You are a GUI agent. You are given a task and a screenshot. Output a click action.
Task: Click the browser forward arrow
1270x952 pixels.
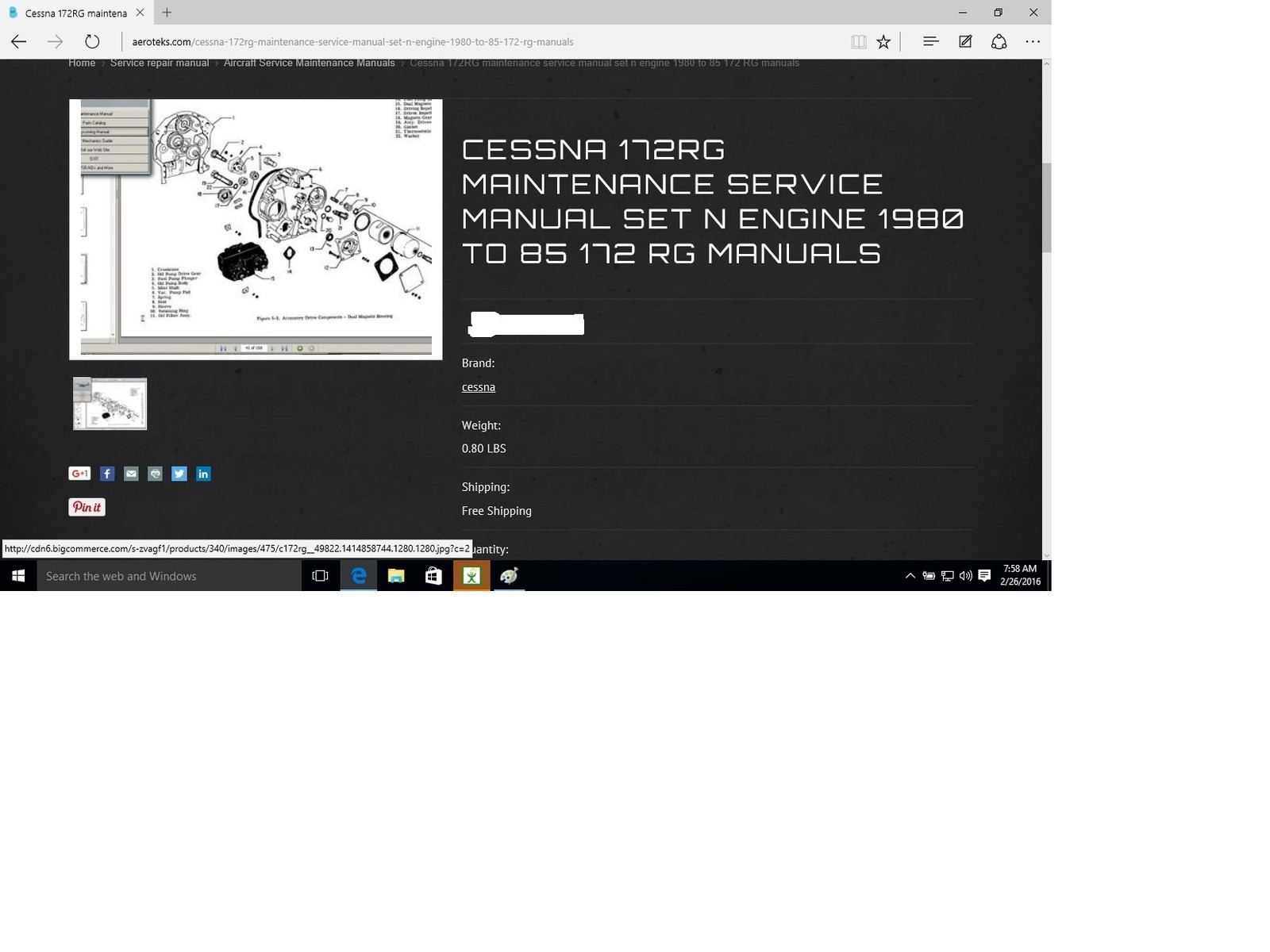pos(55,42)
